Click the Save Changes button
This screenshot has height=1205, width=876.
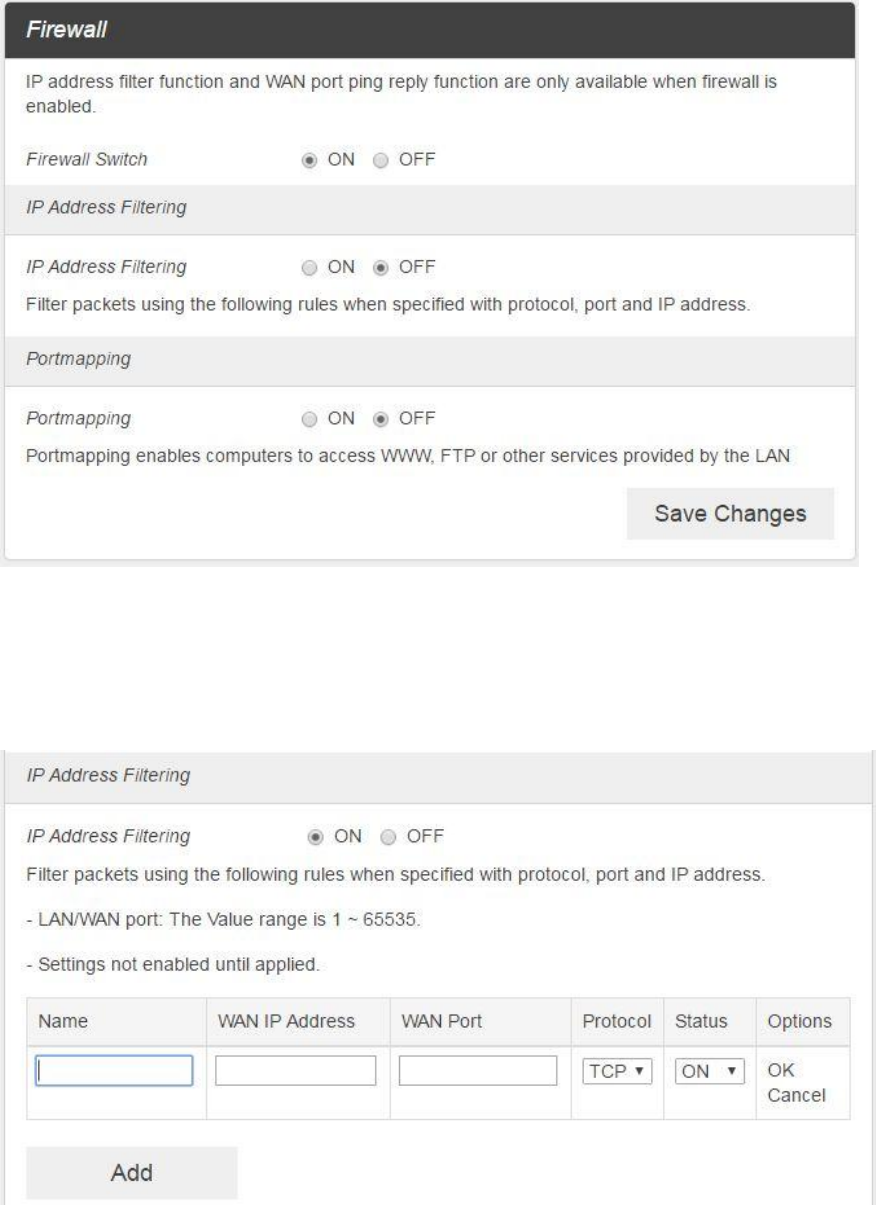click(729, 514)
